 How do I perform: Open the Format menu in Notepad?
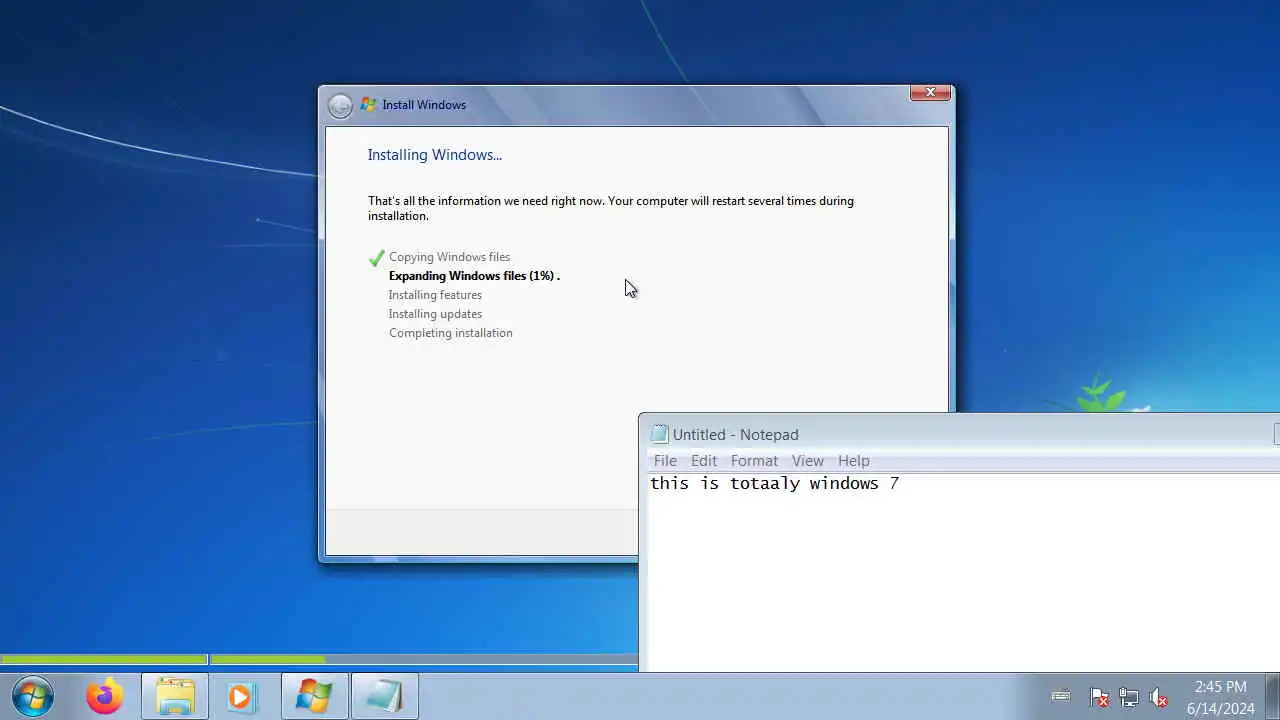(x=754, y=461)
